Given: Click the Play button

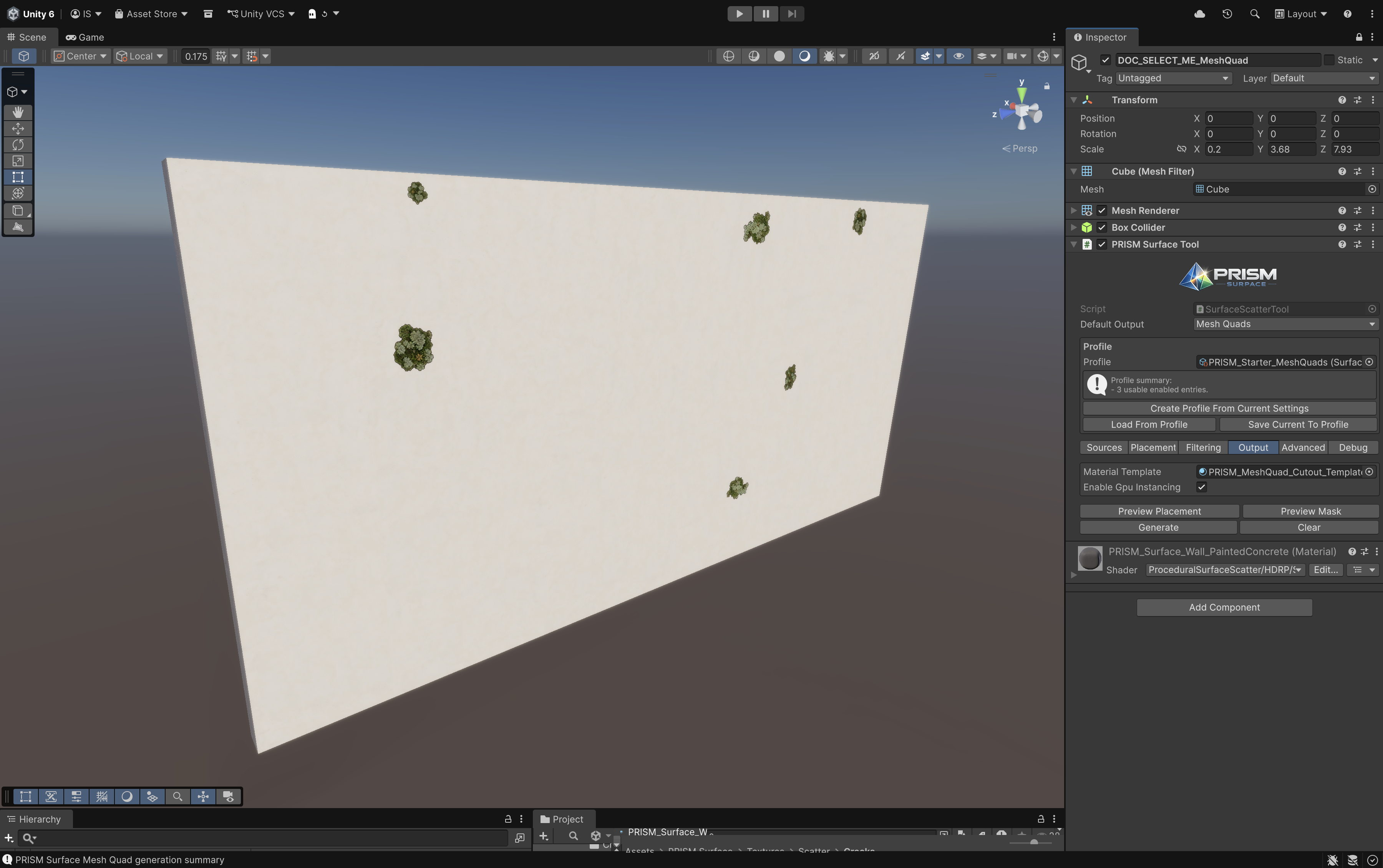Looking at the screenshot, I should pos(740,14).
